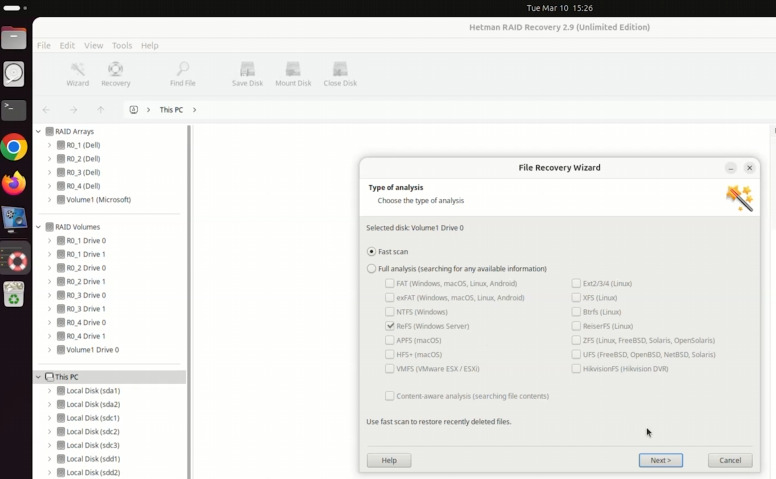Expand the R0_3 (Dell) array
The width and height of the screenshot is (776, 479).
[49, 172]
